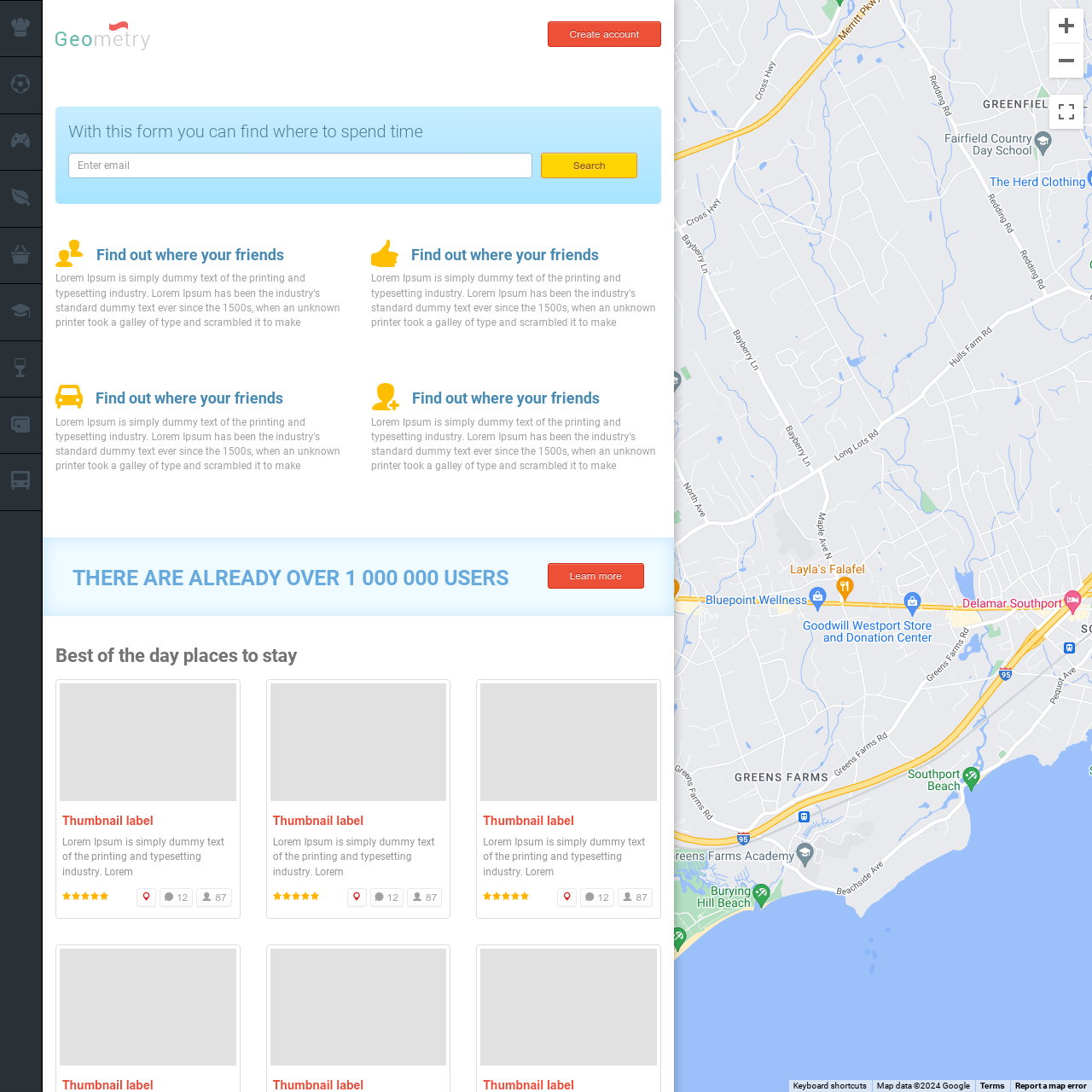
Task: Click the yellow car feature icon
Action: click(x=69, y=397)
